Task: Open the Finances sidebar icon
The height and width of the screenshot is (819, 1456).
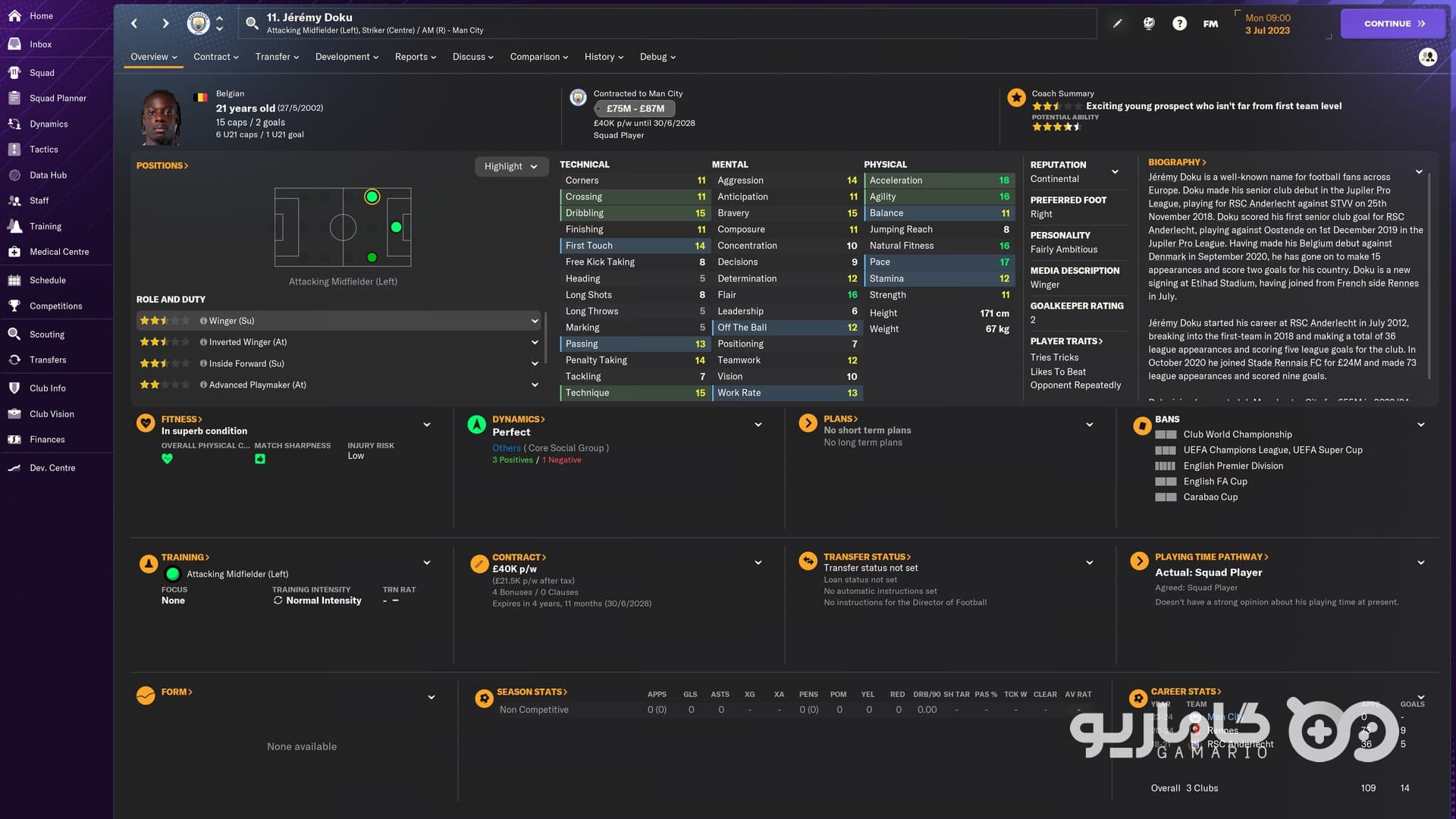Action: pos(14,439)
